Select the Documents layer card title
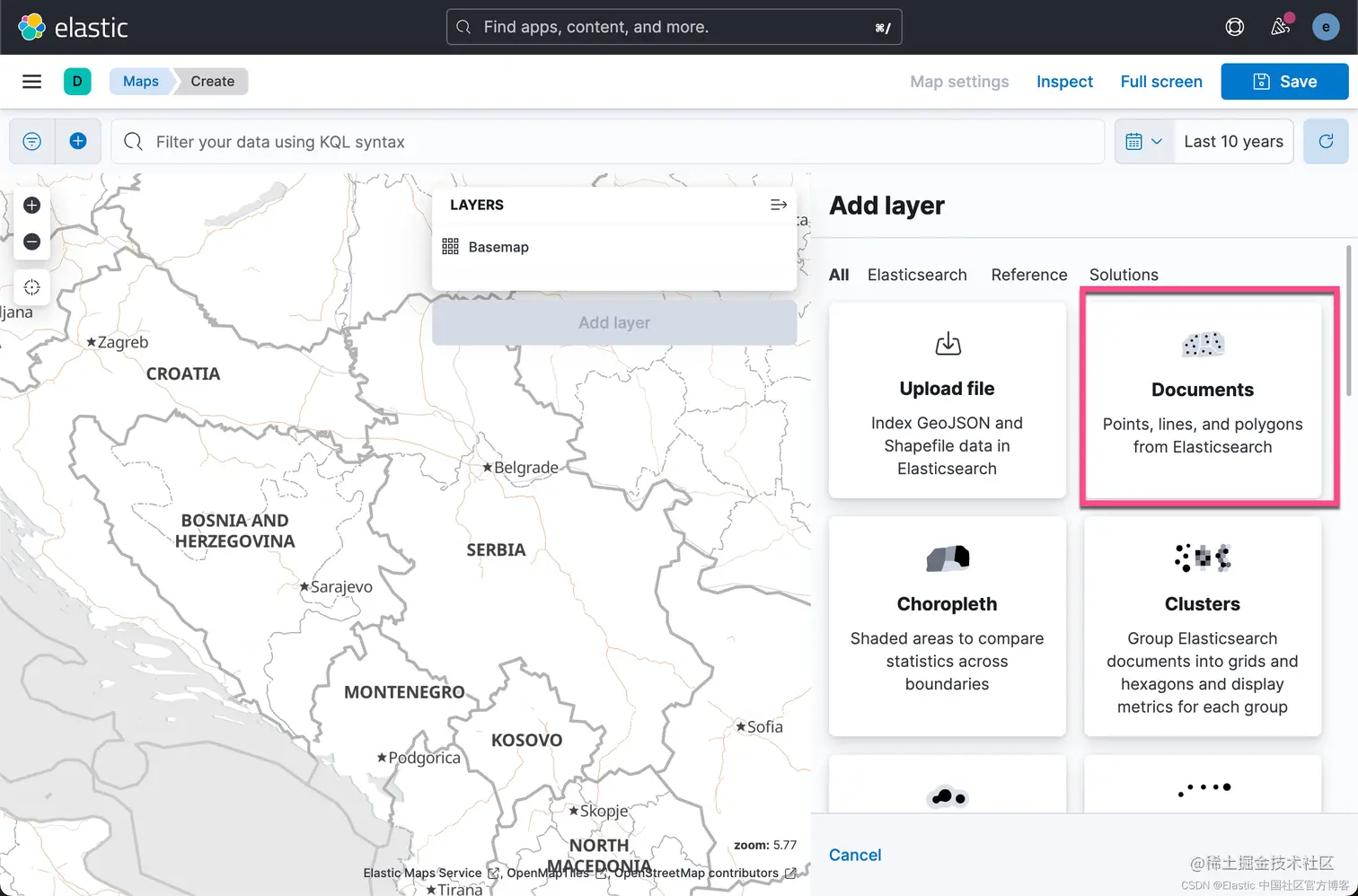Screen dimensions: 1358x896 (1203, 390)
